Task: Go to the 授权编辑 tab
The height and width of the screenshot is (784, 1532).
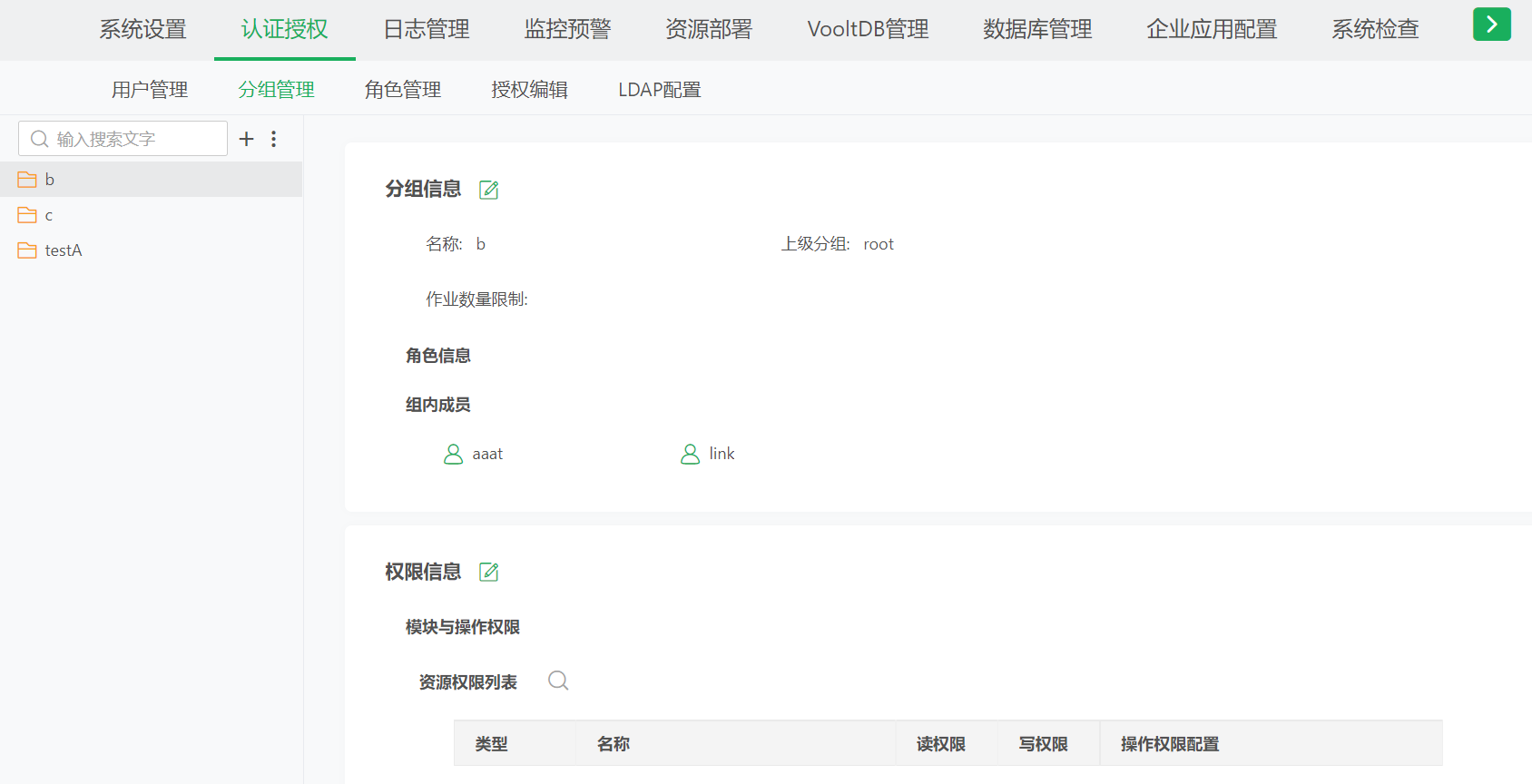Action: coord(529,90)
